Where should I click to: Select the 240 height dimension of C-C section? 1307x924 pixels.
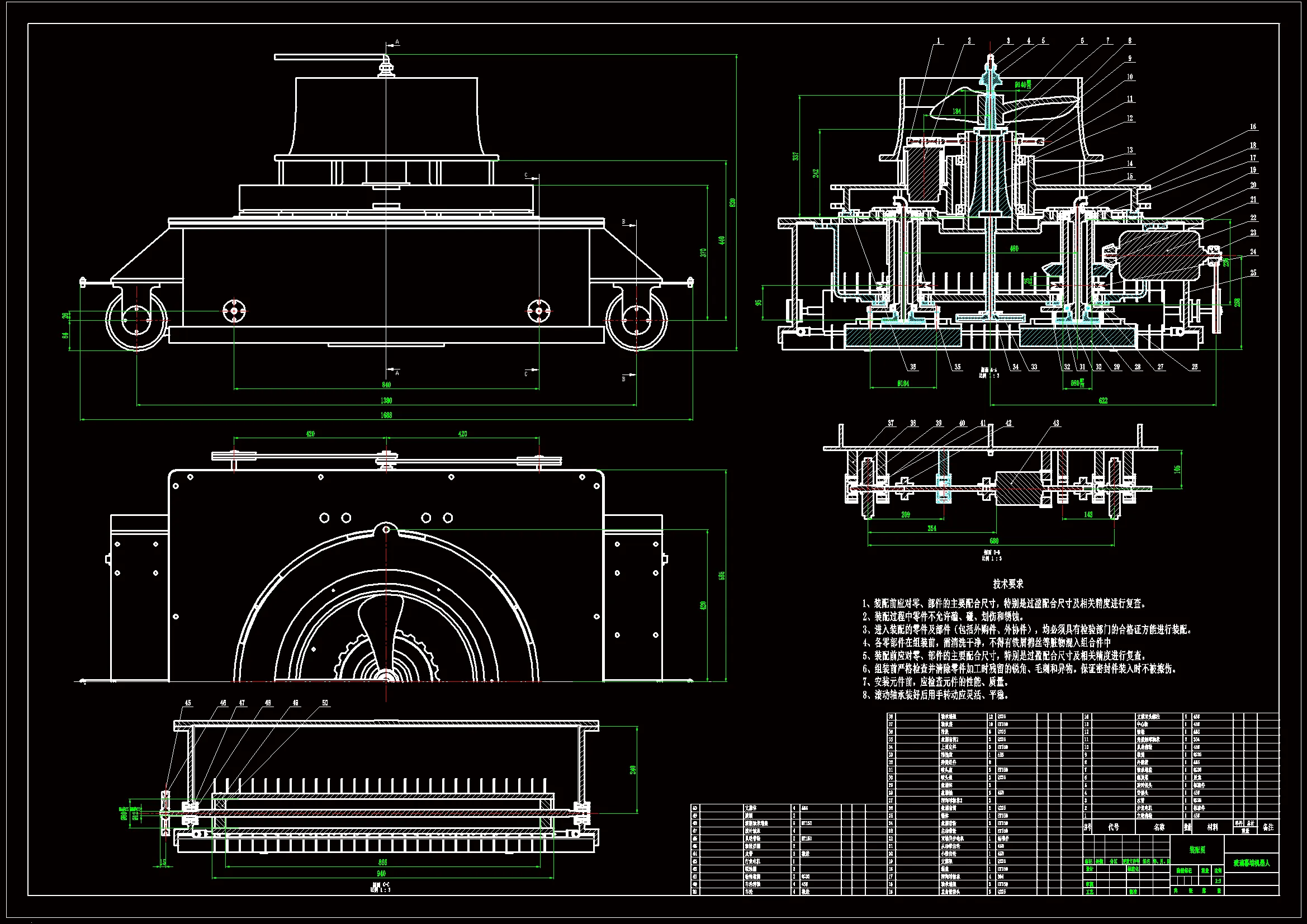pyautogui.click(x=632, y=770)
